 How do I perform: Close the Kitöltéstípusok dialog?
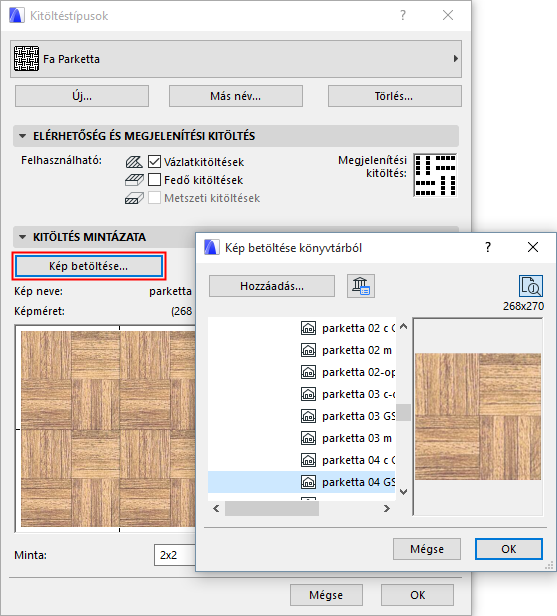448,15
